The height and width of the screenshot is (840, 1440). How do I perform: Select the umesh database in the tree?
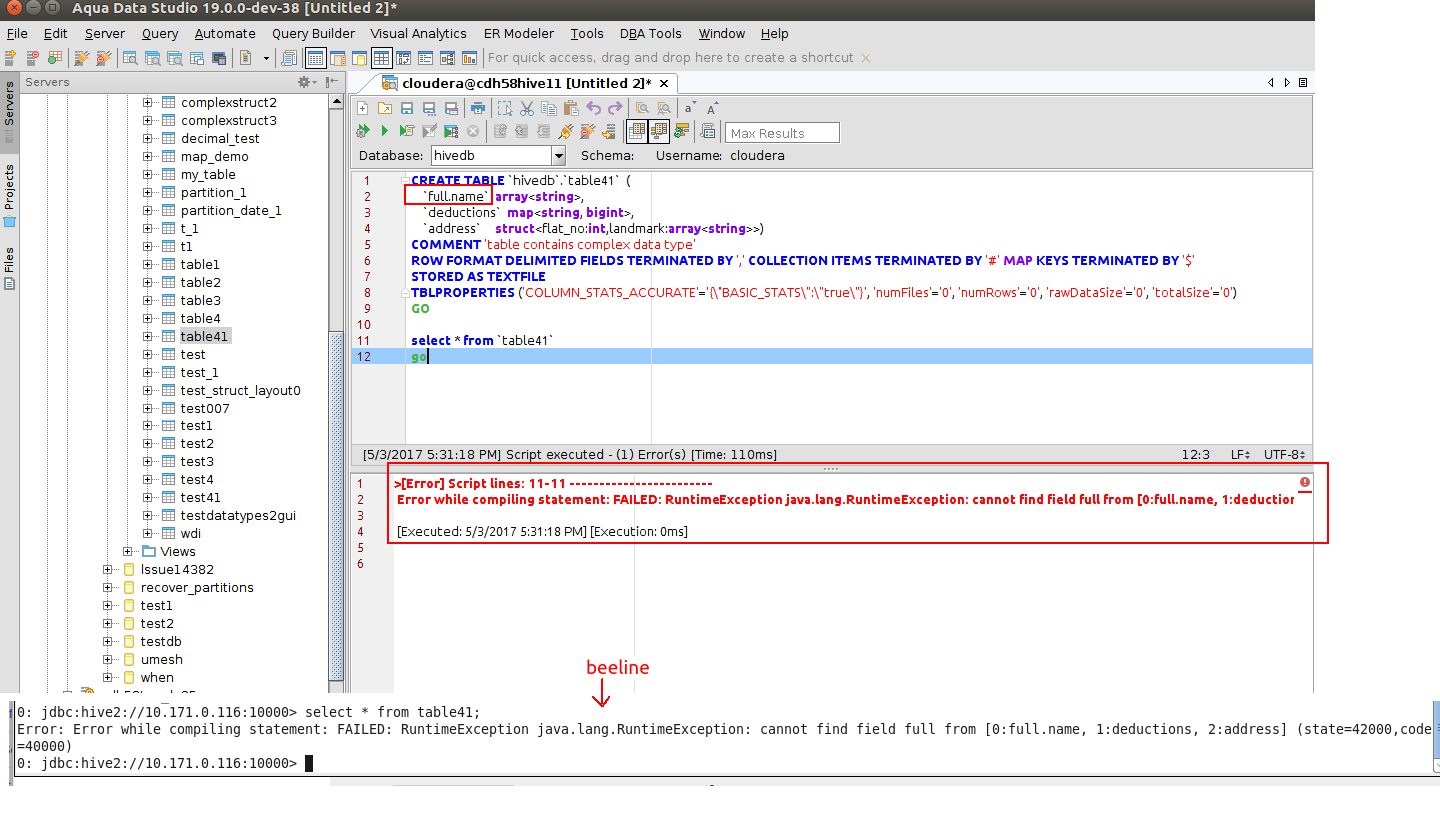pos(161,659)
